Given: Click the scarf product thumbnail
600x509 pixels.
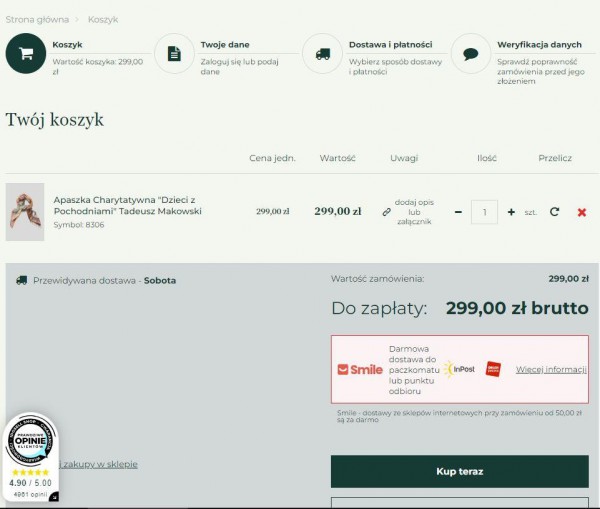Looking at the screenshot, I should tap(25, 212).
